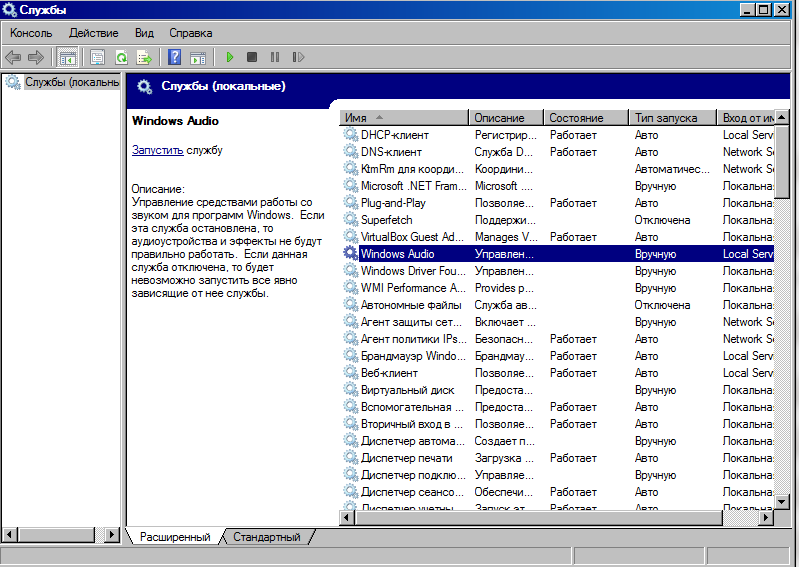Click the Export List toolbar icon
Viewport: 799px width, 567px height.
pos(144,58)
